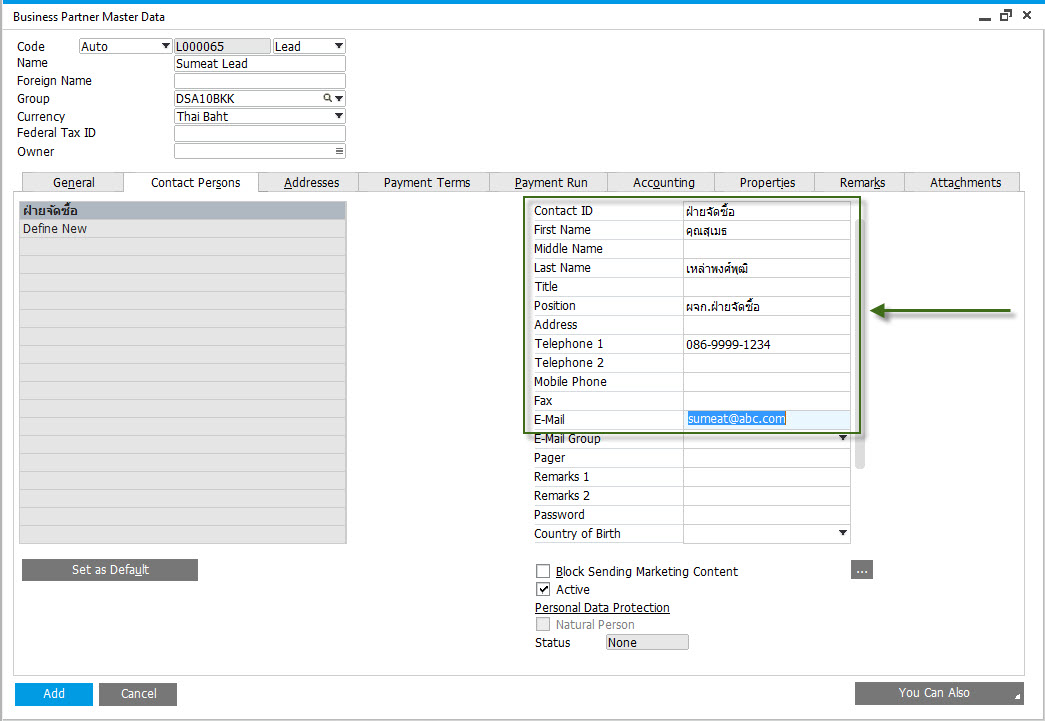Minimize the Business Partner Master Data window
Image resolution: width=1045 pixels, height=721 pixels.
984,17
